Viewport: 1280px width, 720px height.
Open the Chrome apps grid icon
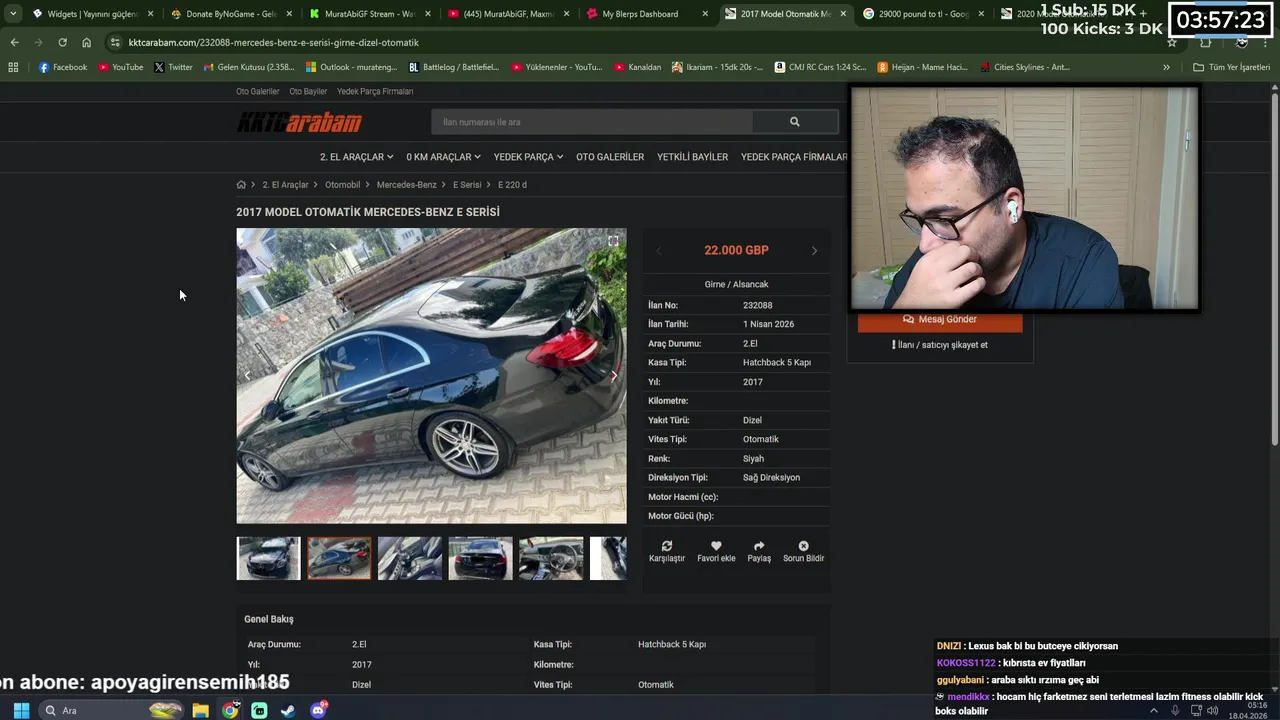[x=13, y=67]
